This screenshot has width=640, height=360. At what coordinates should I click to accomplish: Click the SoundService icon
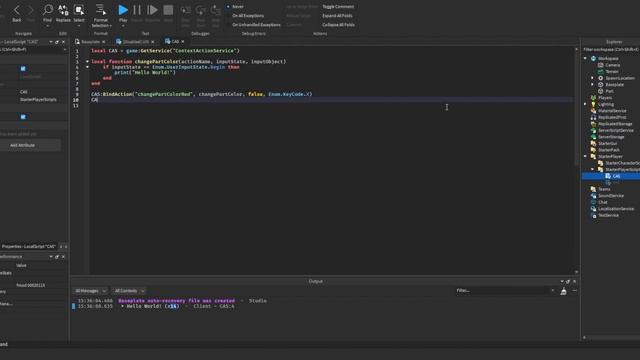click(593, 196)
